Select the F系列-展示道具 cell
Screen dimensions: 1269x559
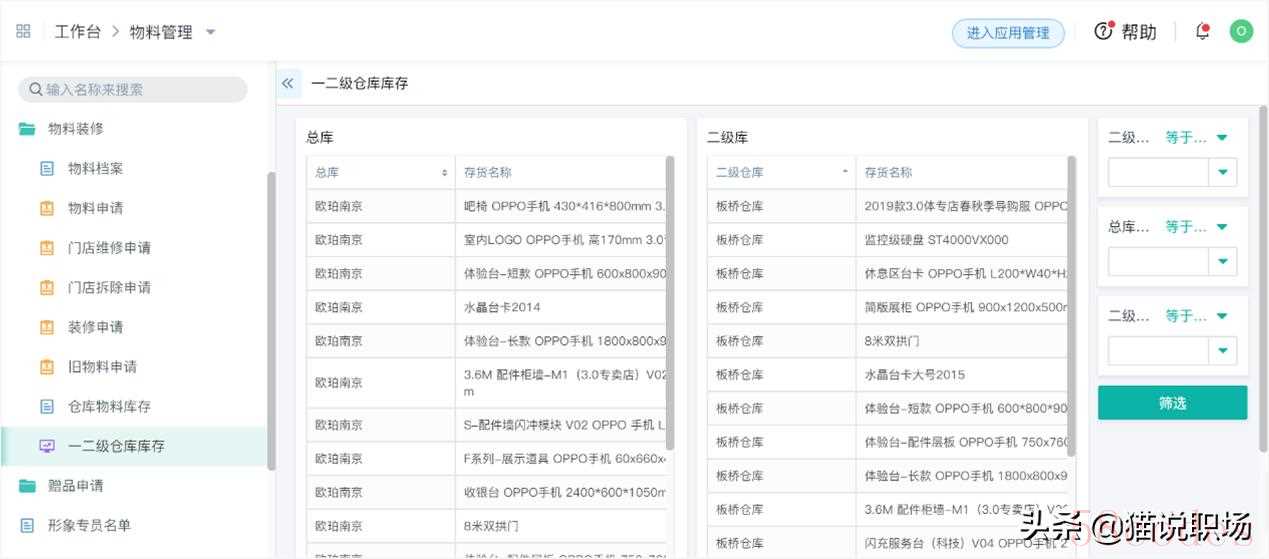point(561,458)
